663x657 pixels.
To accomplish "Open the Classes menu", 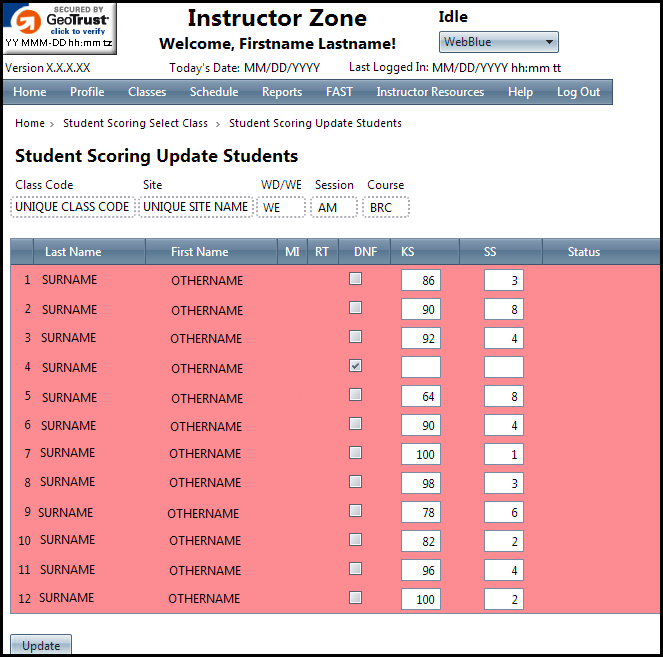I will tap(147, 92).
